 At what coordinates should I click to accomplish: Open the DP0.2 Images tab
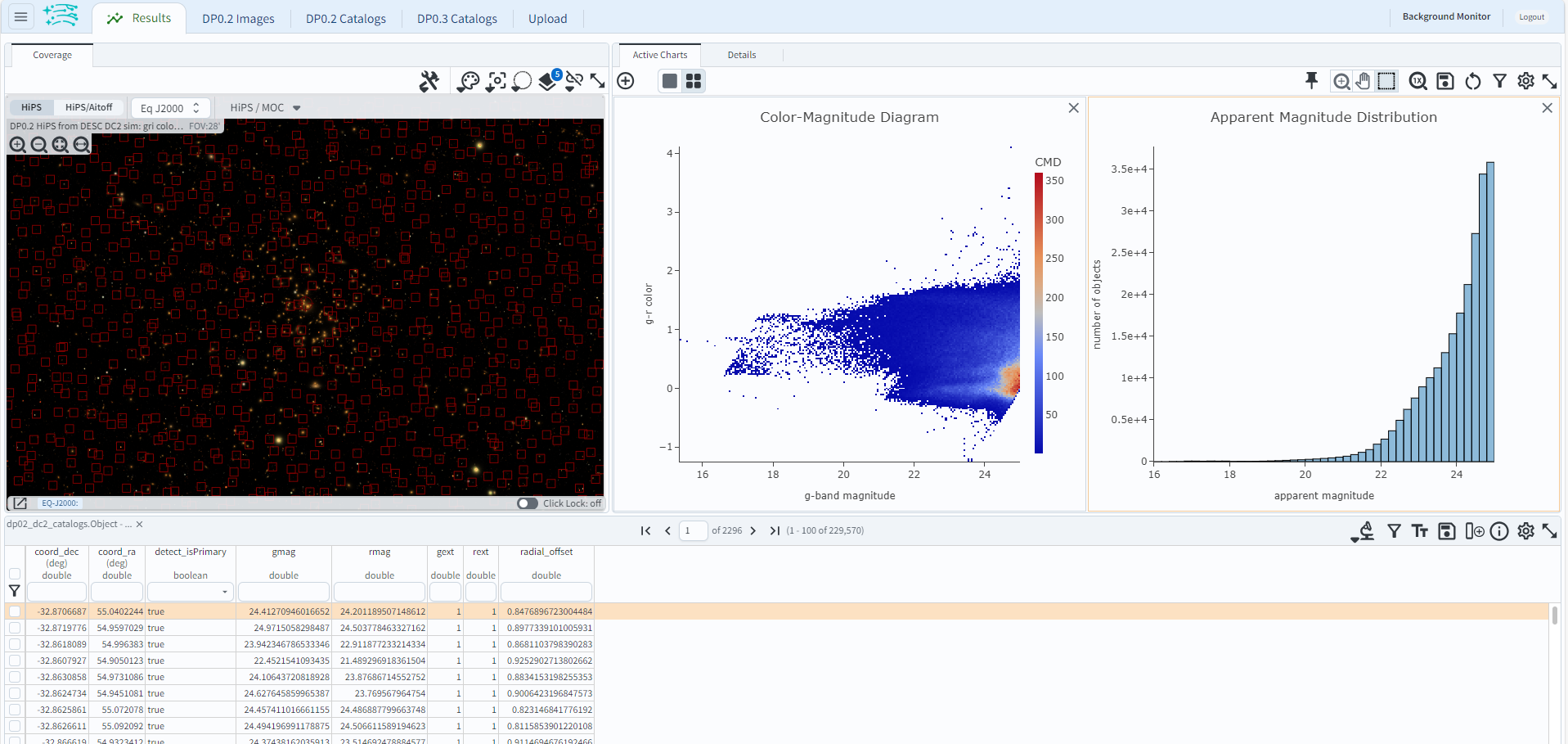point(238,19)
